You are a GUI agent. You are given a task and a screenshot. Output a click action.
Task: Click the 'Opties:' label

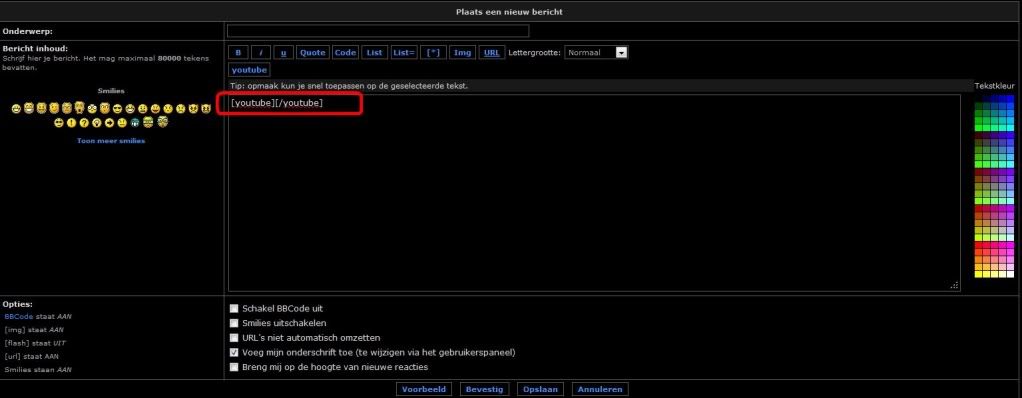pyautogui.click(x=18, y=304)
